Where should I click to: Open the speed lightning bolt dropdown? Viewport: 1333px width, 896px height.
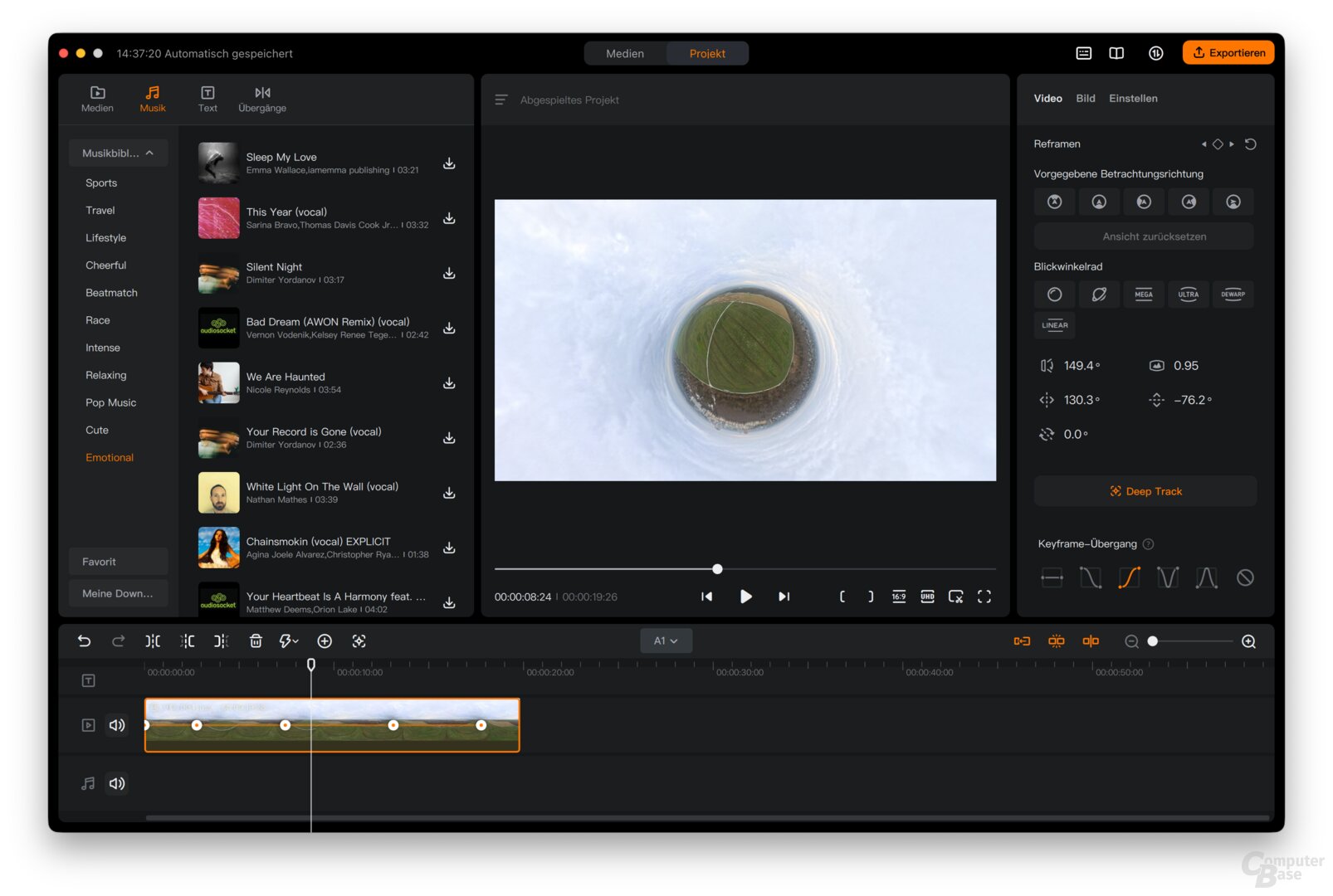point(289,641)
